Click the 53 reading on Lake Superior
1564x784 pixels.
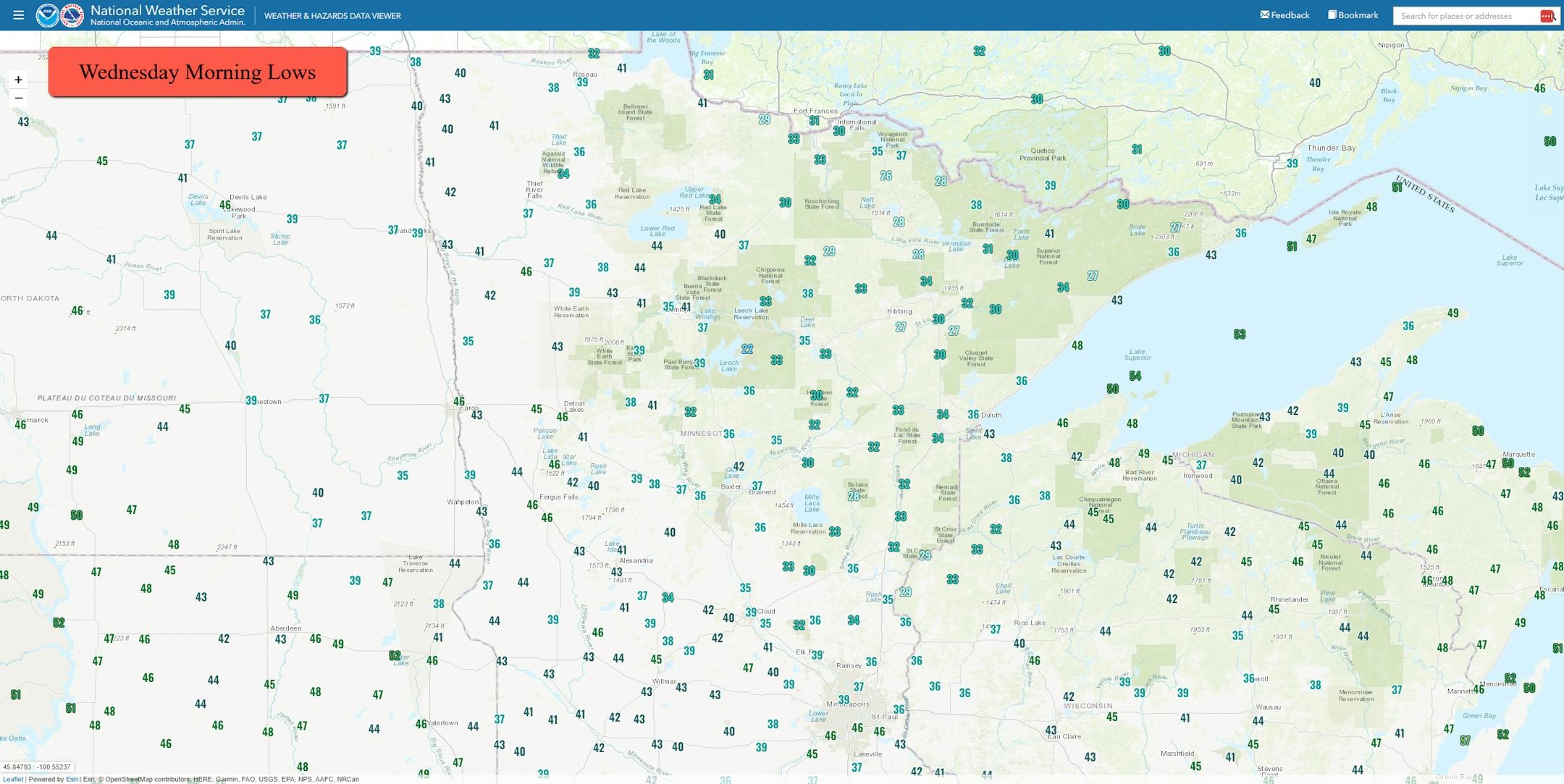coord(1240,334)
